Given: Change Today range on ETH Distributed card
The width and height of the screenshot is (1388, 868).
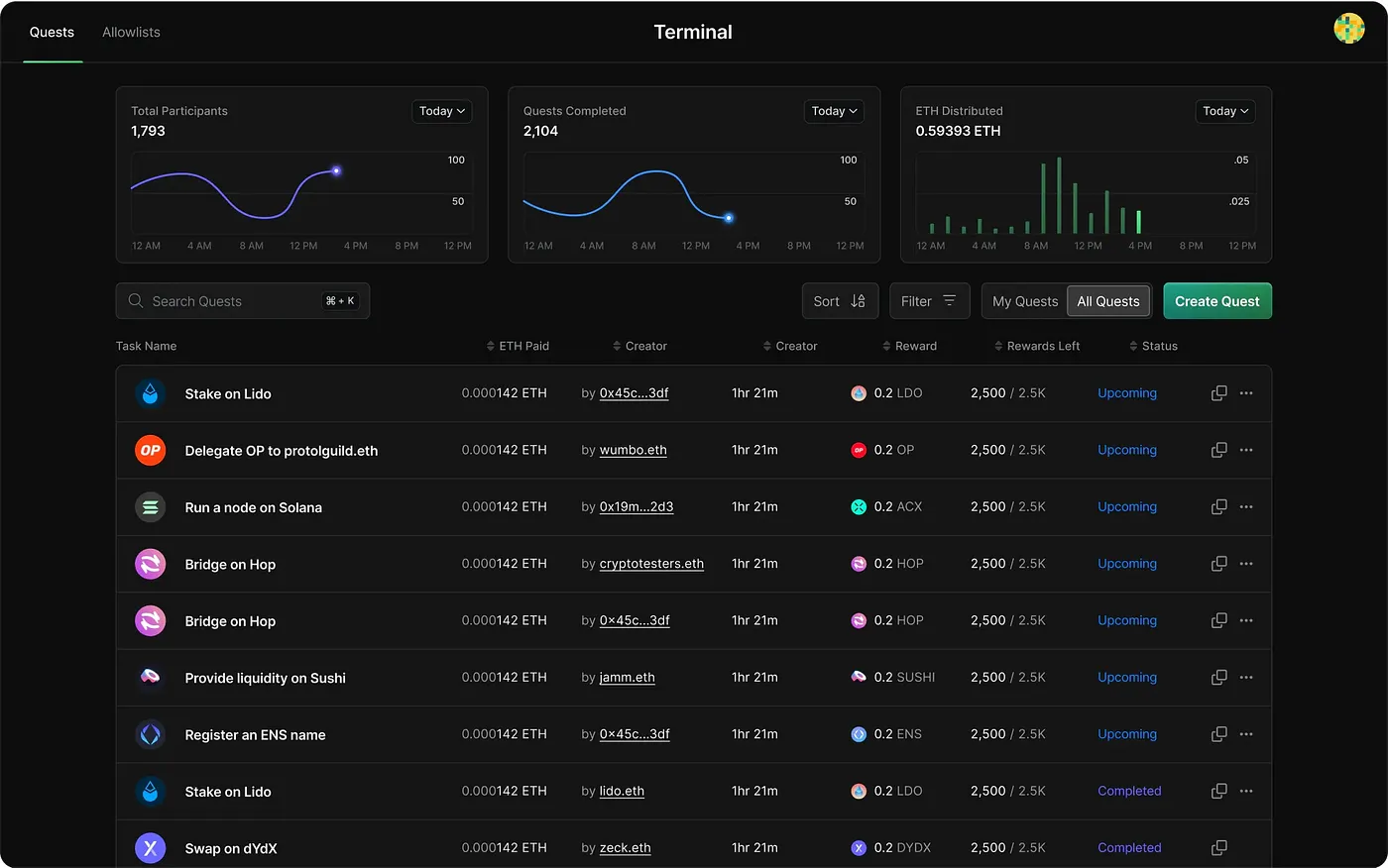Looking at the screenshot, I should tap(1225, 111).
